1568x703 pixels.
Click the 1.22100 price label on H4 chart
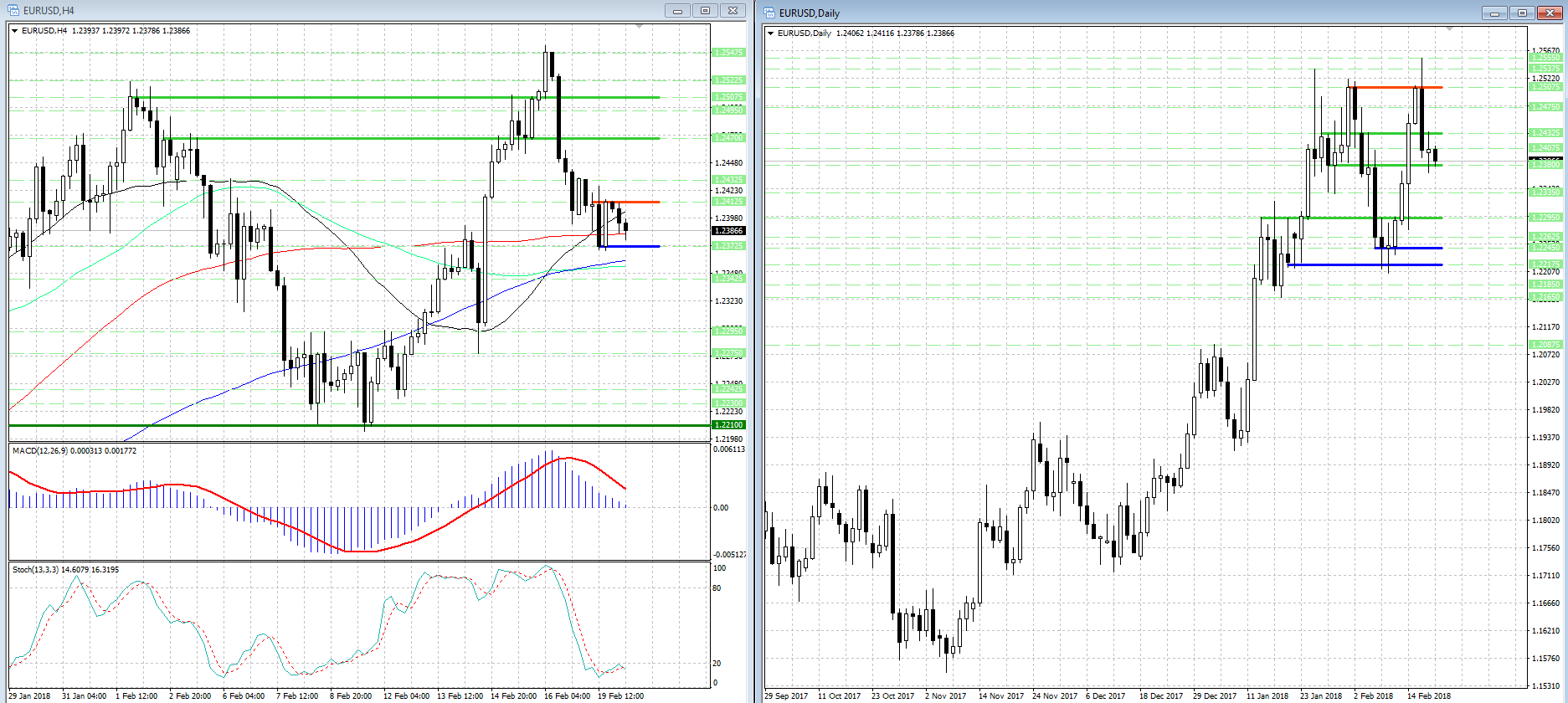pyautogui.click(x=728, y=425)
